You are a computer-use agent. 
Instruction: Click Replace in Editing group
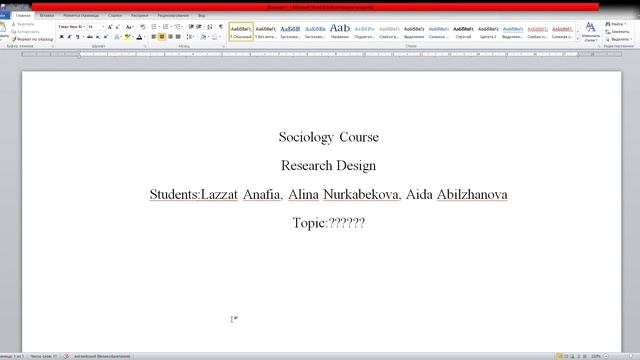[617, 31]
